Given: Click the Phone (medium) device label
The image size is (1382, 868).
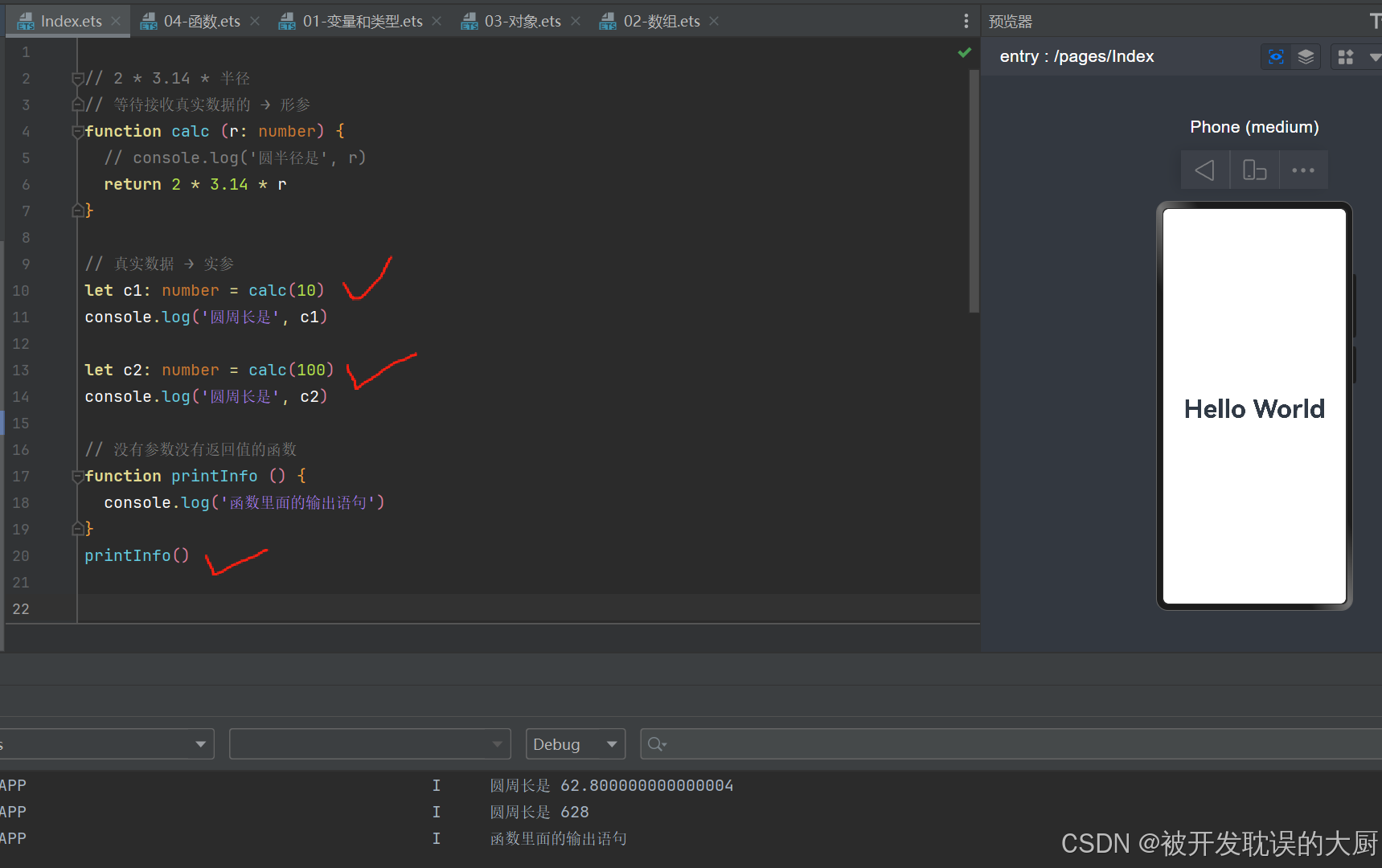Looking at the screenshot, I should click(x=1254, y=127).
